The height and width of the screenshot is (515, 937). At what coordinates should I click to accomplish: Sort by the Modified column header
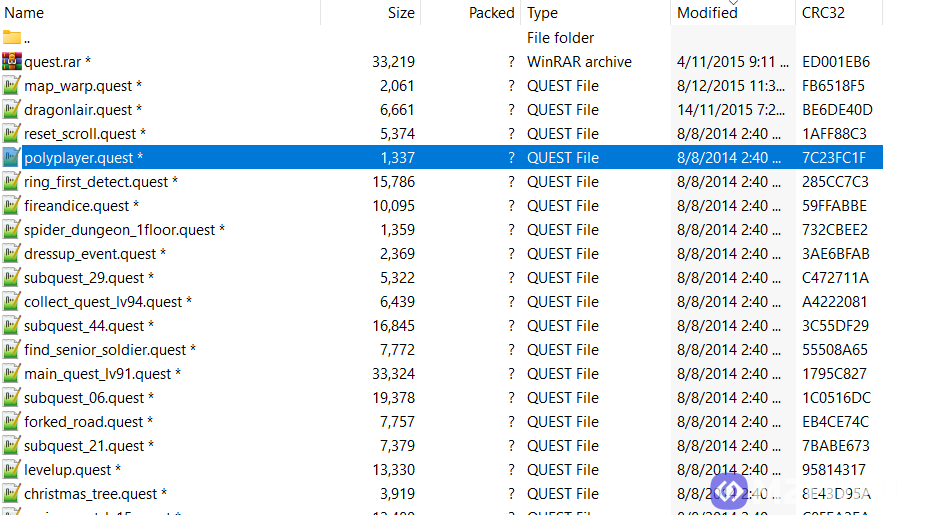[x=707, y=13]
